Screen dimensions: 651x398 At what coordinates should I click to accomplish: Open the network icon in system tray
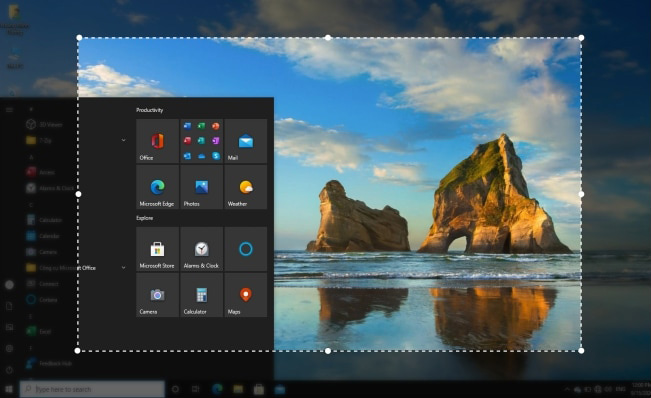598,389
